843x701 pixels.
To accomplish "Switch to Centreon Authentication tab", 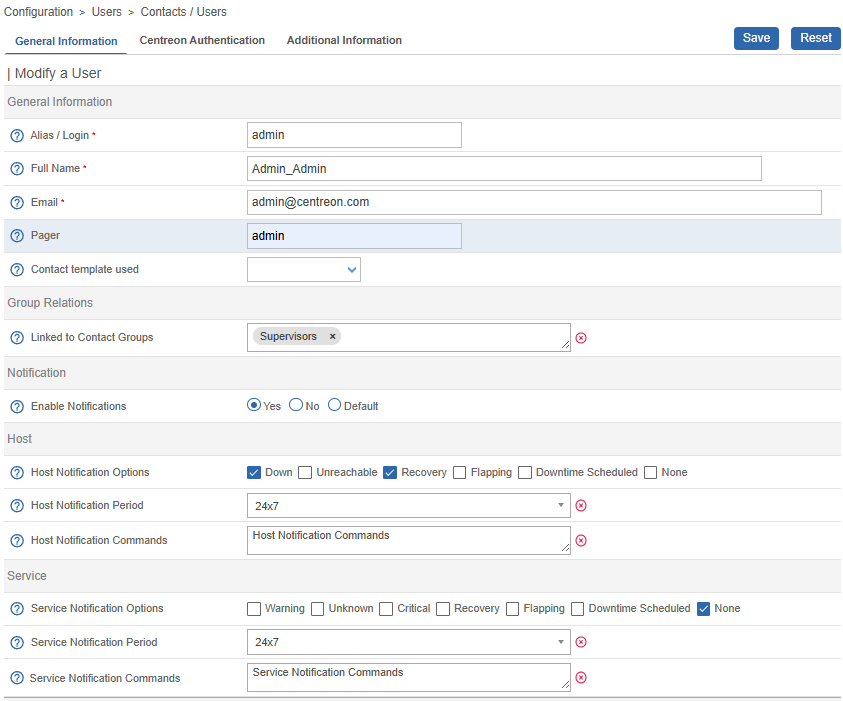I will [x=202, y=41].
